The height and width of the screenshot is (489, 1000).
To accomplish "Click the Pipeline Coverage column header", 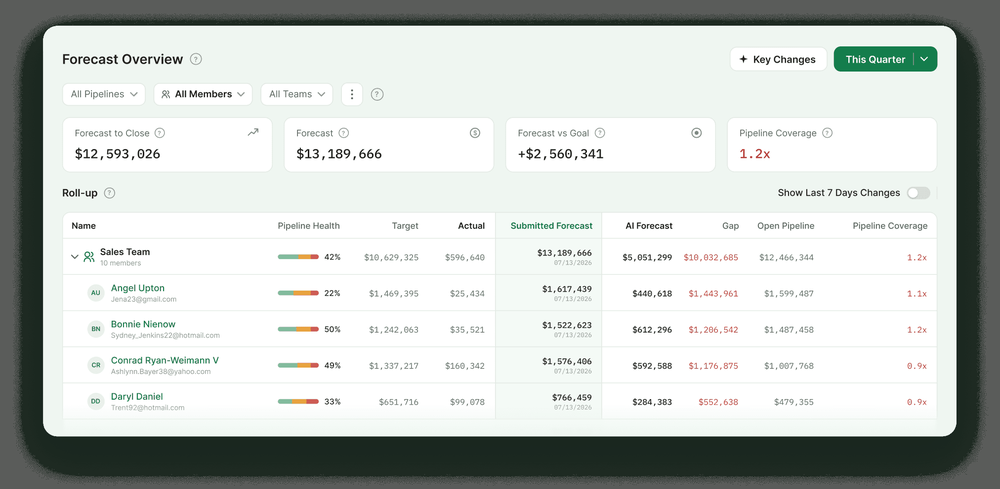I will tap(890, 226).
